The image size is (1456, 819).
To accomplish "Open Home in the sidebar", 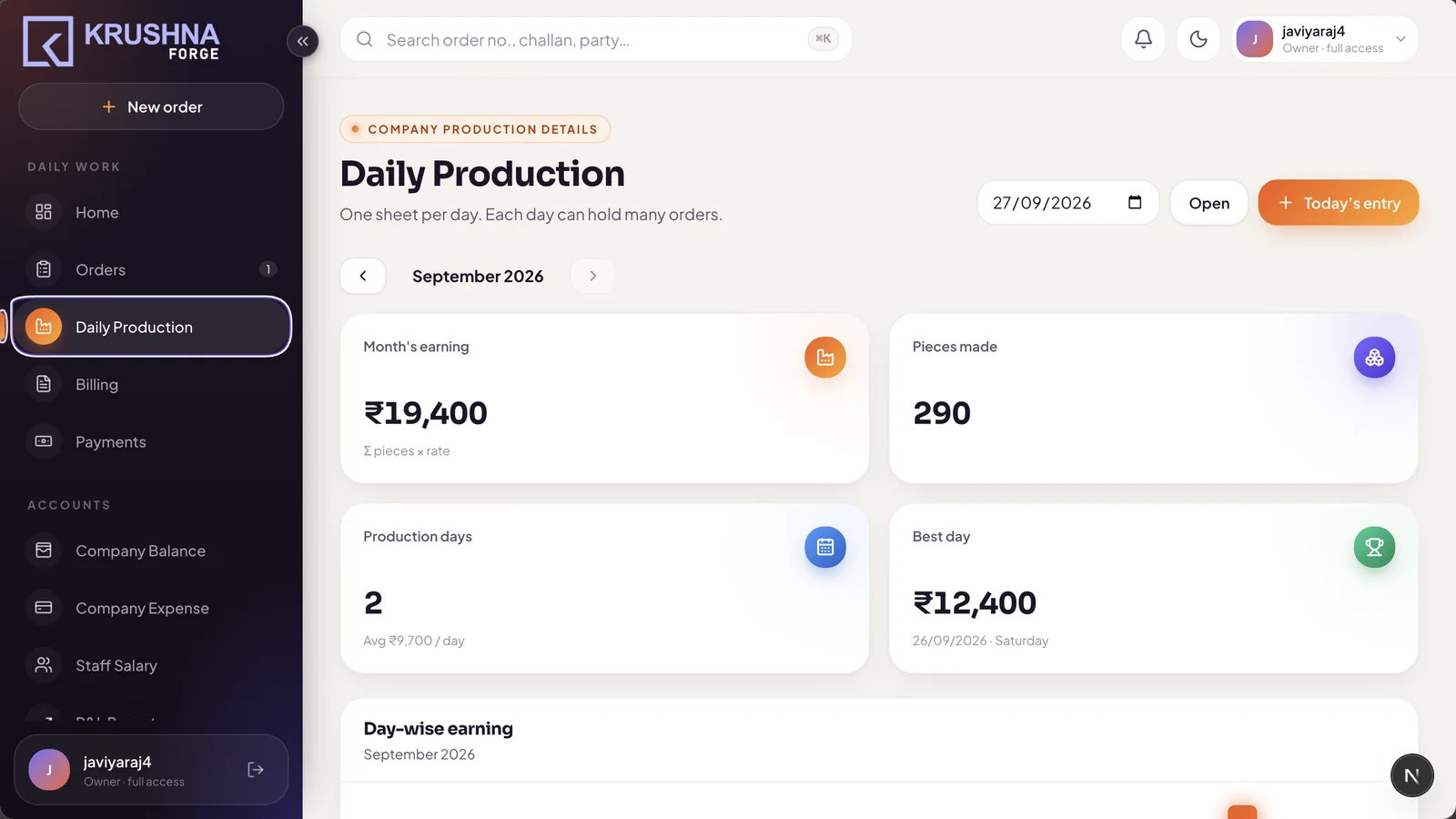I will pyautogui.click(x=151, y=212).
